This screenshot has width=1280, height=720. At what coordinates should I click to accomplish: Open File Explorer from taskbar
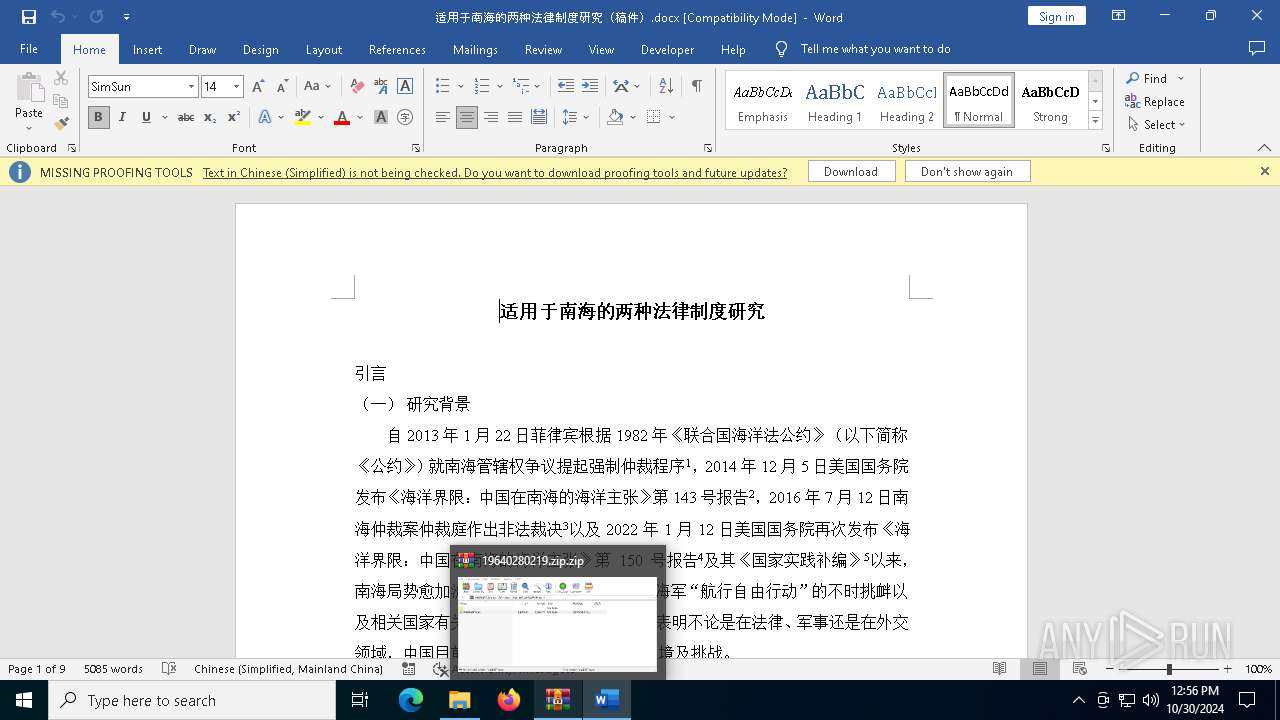point(460,700)
